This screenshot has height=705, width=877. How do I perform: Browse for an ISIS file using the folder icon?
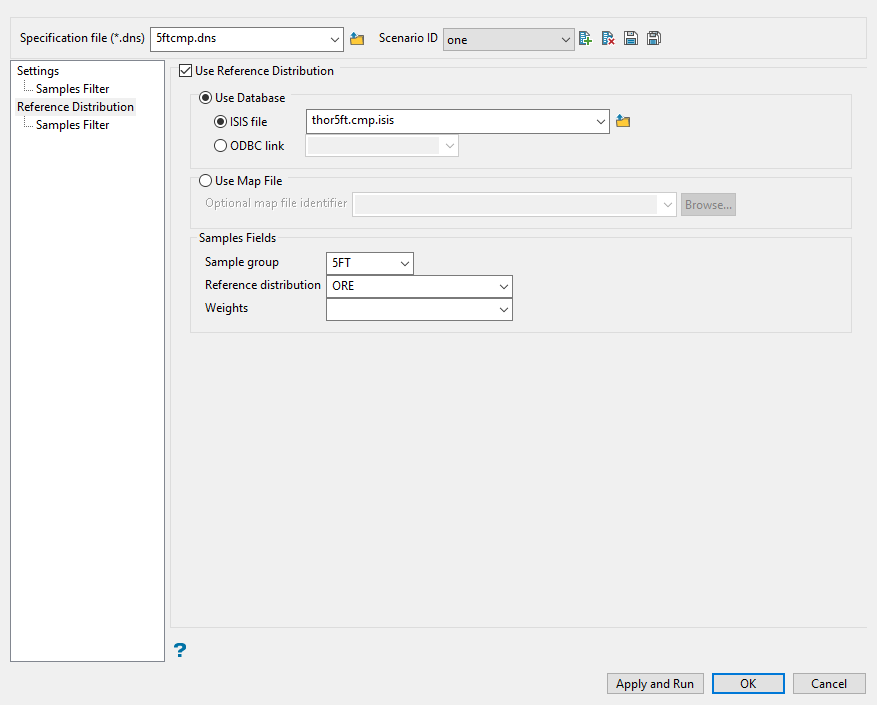(x=623, y=121)
